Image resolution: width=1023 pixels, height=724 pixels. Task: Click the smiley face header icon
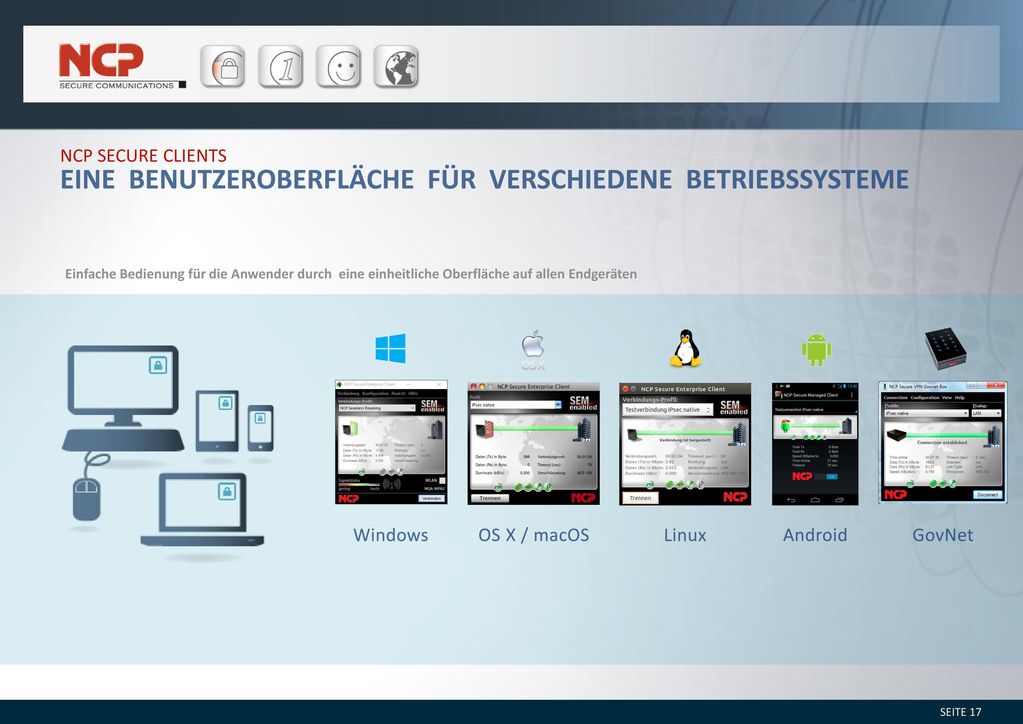click(339, 67)
